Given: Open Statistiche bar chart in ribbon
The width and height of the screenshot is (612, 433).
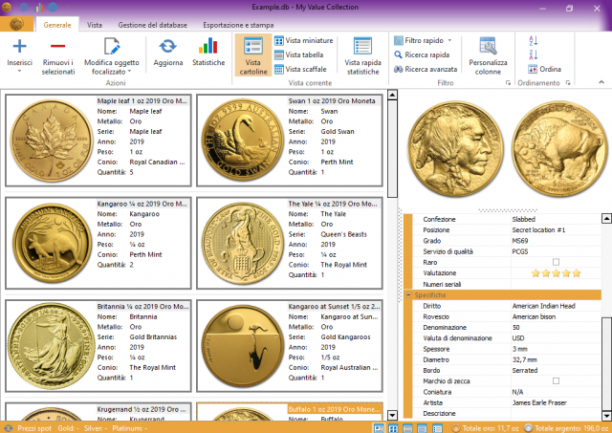Looking at the screenshot, I should coord(208,46).
